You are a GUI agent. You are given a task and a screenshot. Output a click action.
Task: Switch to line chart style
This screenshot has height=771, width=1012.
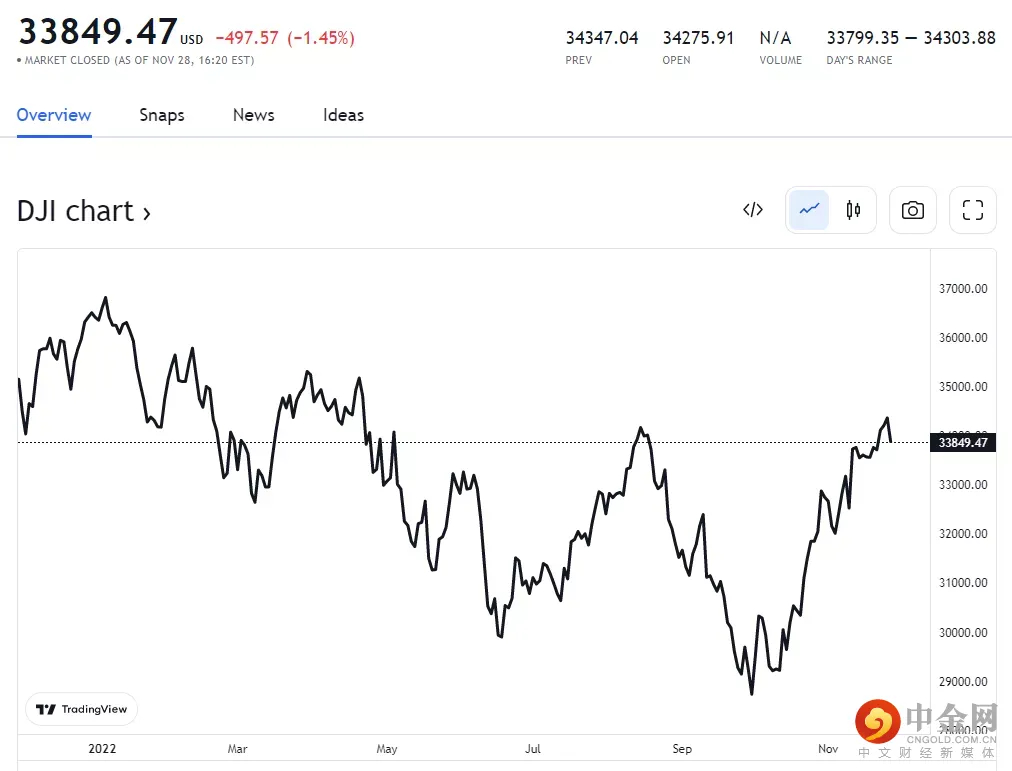click(809, 210)
